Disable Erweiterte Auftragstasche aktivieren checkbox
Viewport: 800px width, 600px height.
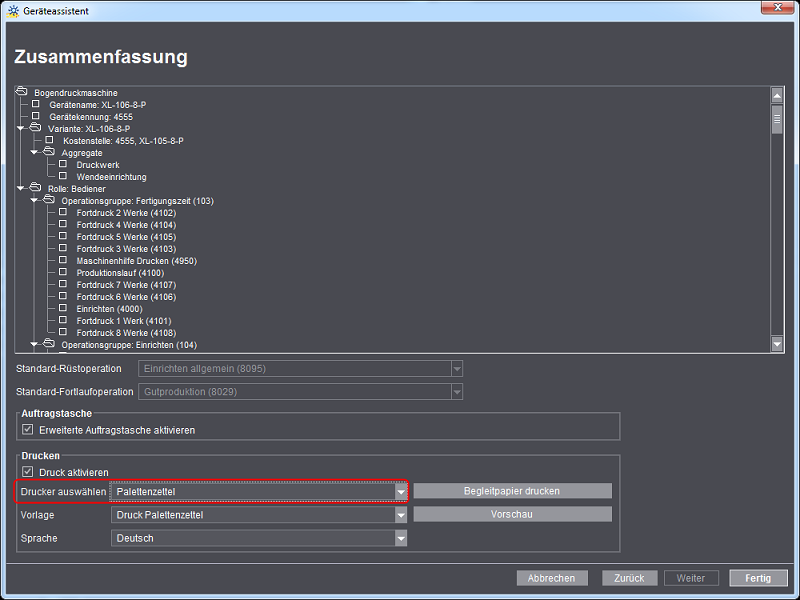[28, 430]
